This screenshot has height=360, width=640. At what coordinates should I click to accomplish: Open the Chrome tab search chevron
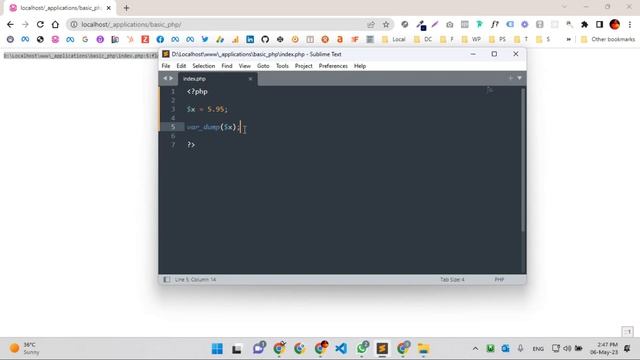564,7
